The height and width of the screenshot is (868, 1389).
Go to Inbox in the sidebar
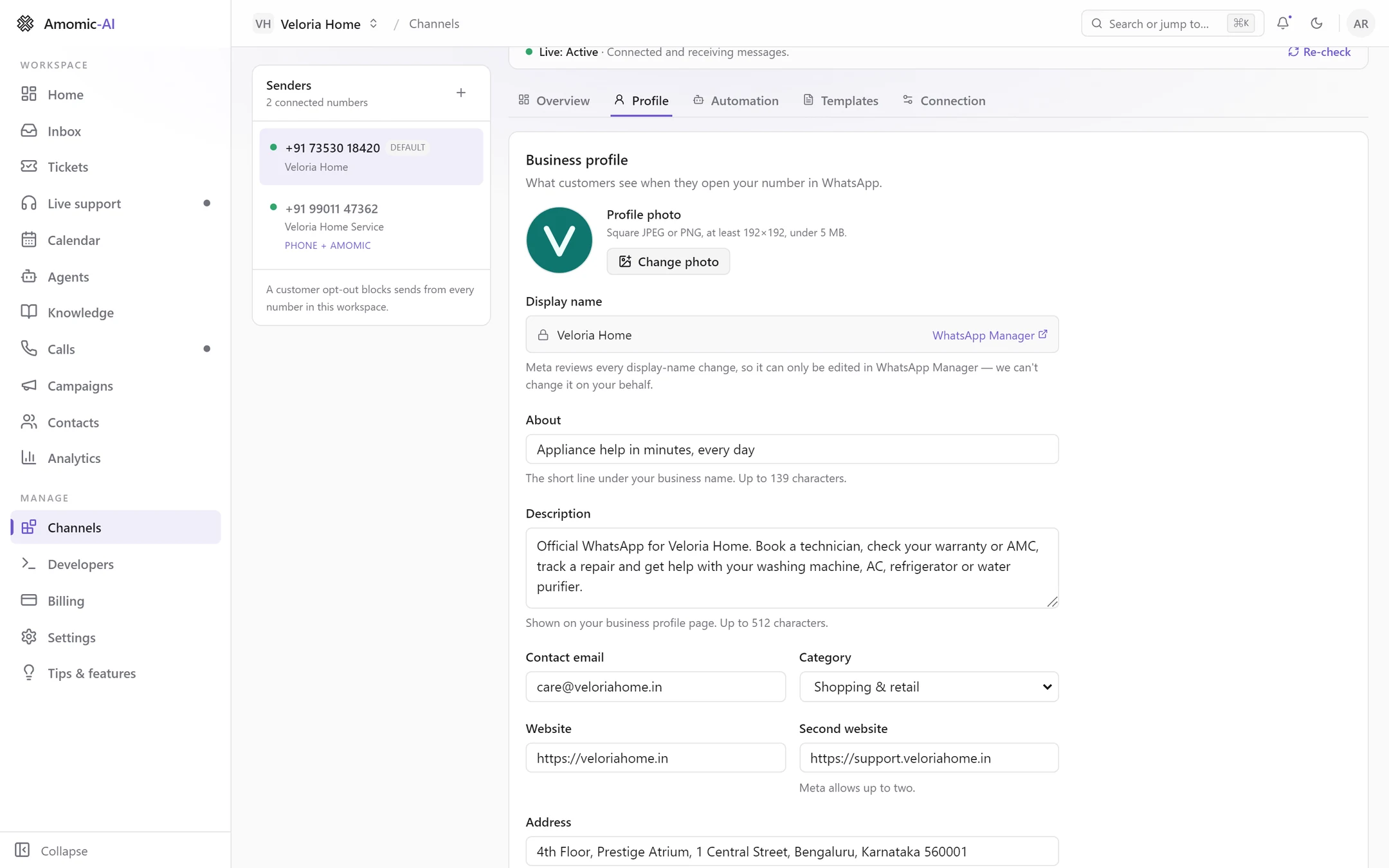[115, 131]
